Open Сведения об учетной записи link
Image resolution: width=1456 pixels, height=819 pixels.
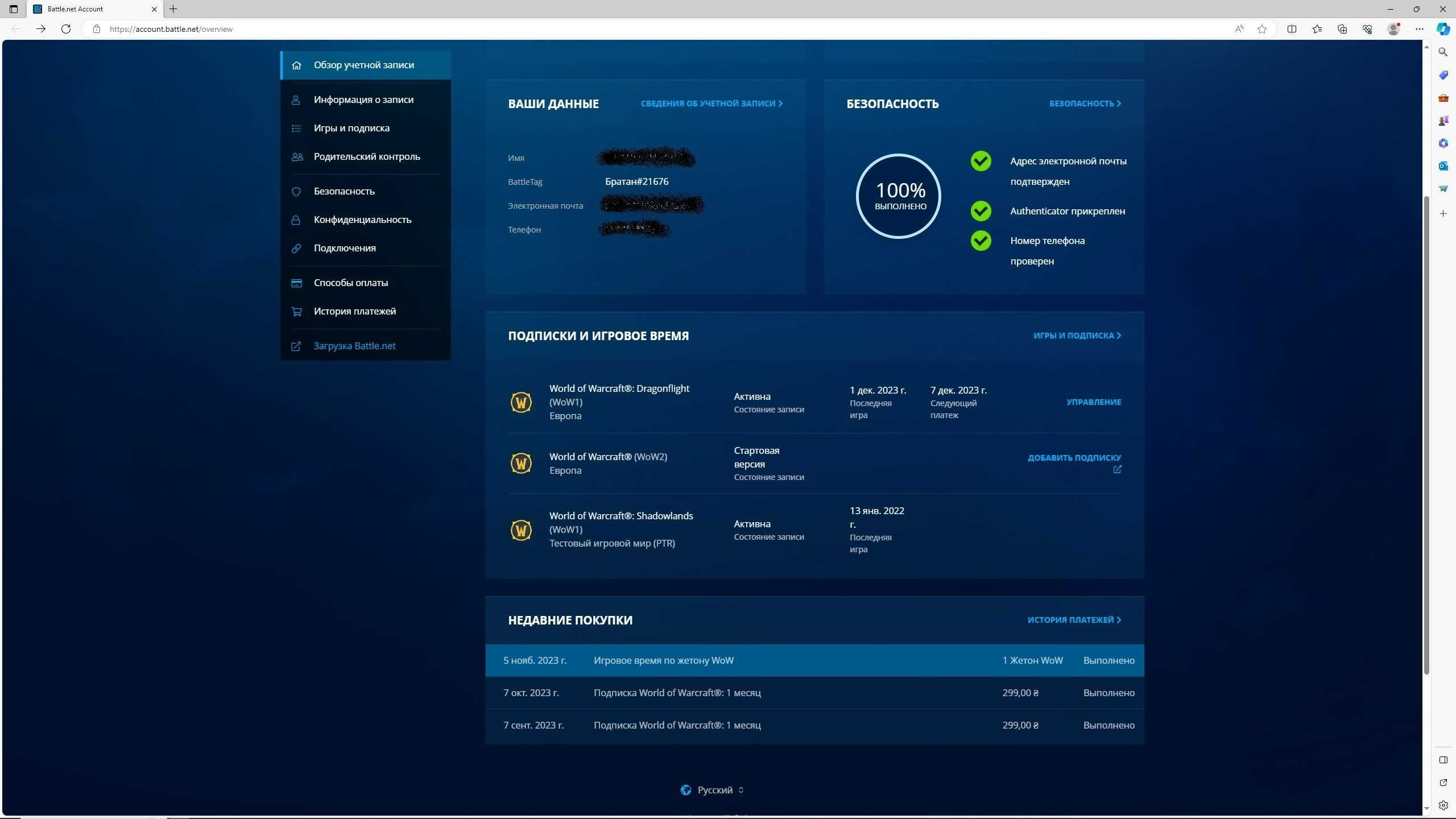712,104
